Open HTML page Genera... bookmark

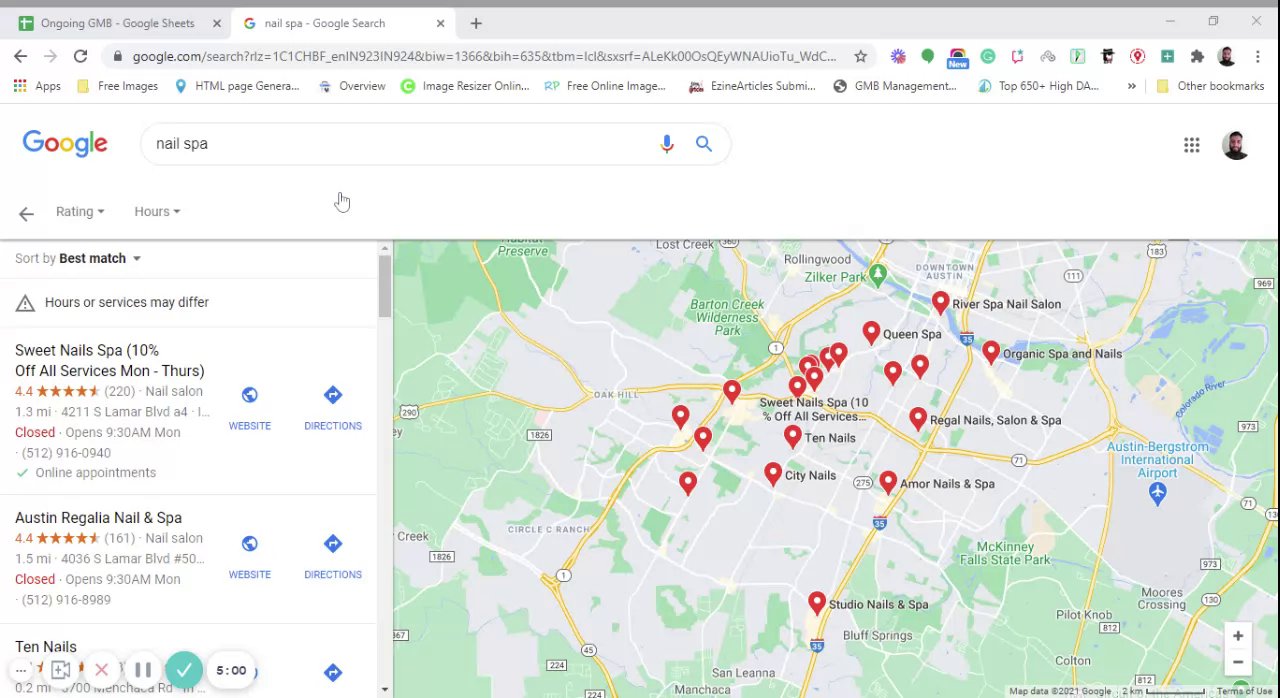pyautogui.click(x=236, y=86)
